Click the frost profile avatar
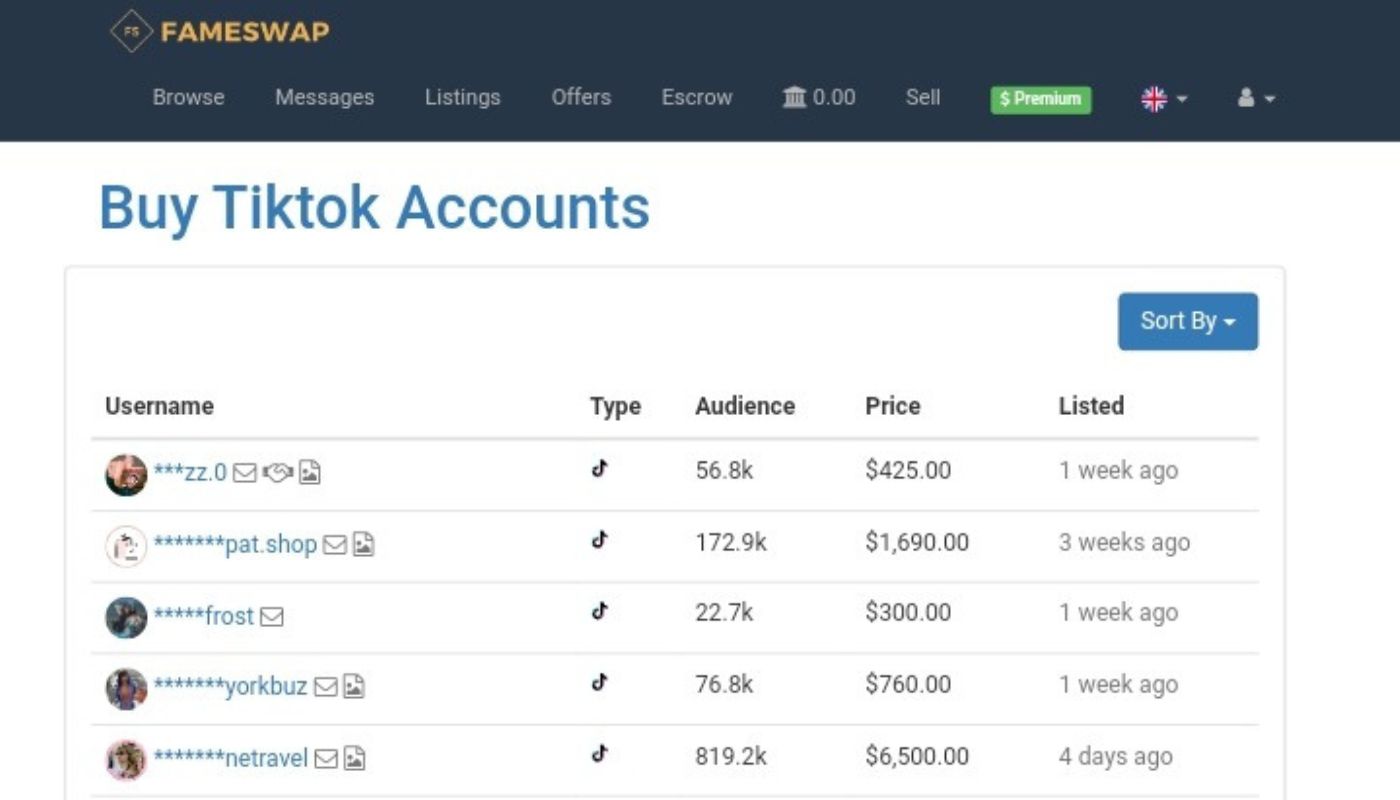The height and width of the screenshot is (800, 1400). (x=126, y=617)
